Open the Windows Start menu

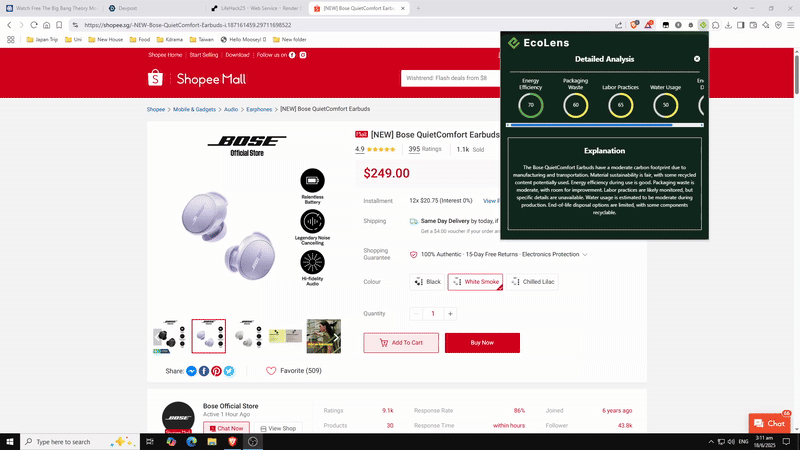pyautogui.click(x=10, y=441)
